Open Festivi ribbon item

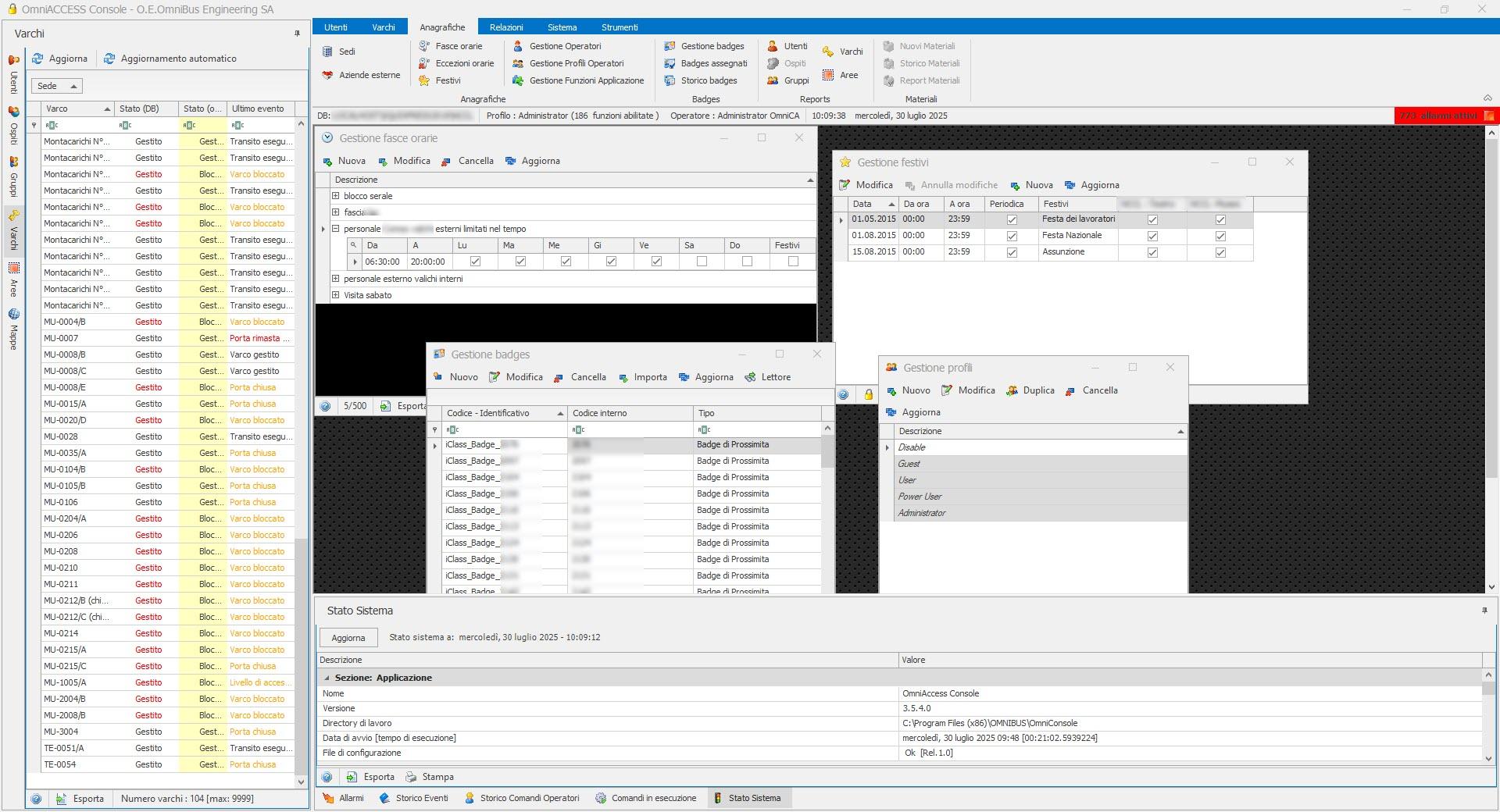(x=440, y=80)
